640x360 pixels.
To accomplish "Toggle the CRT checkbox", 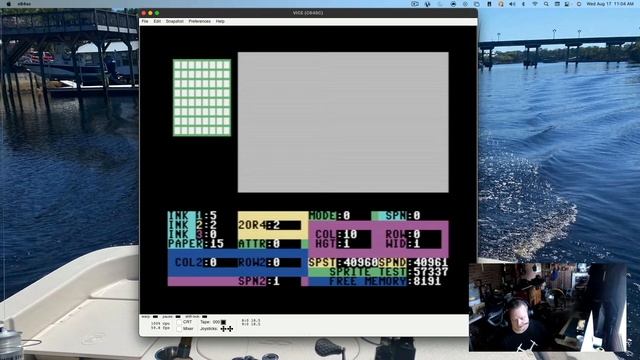I will point(179,322).
